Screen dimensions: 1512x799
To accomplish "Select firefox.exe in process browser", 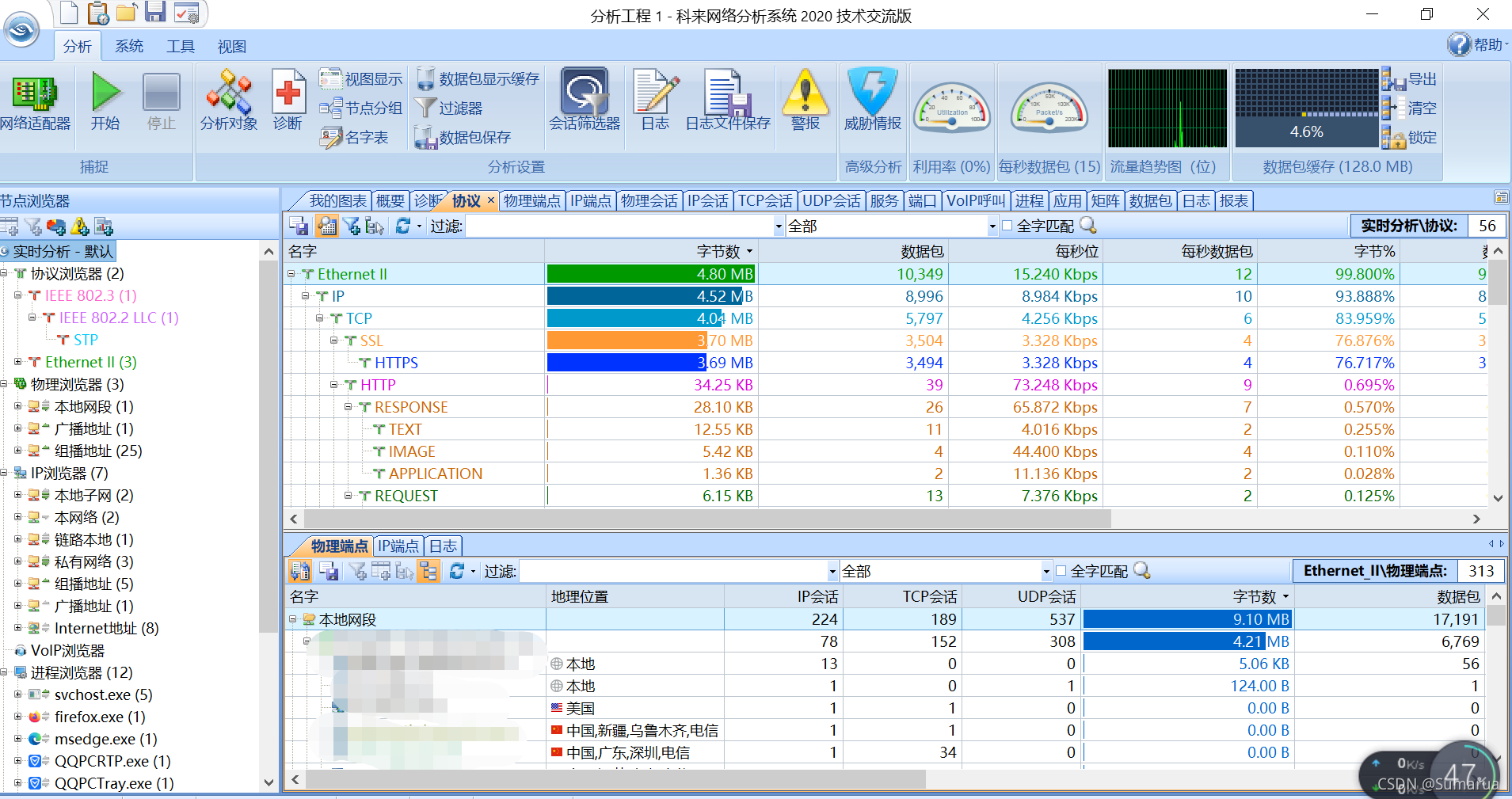I will (x=100, y=717).
